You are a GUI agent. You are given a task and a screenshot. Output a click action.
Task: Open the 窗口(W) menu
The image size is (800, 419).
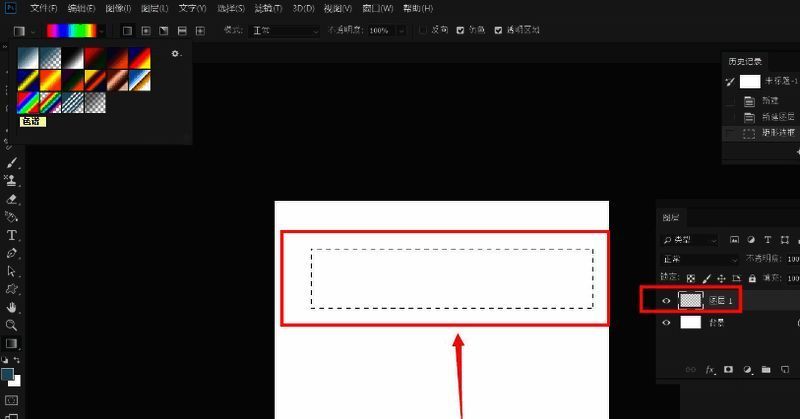point(378,9)
